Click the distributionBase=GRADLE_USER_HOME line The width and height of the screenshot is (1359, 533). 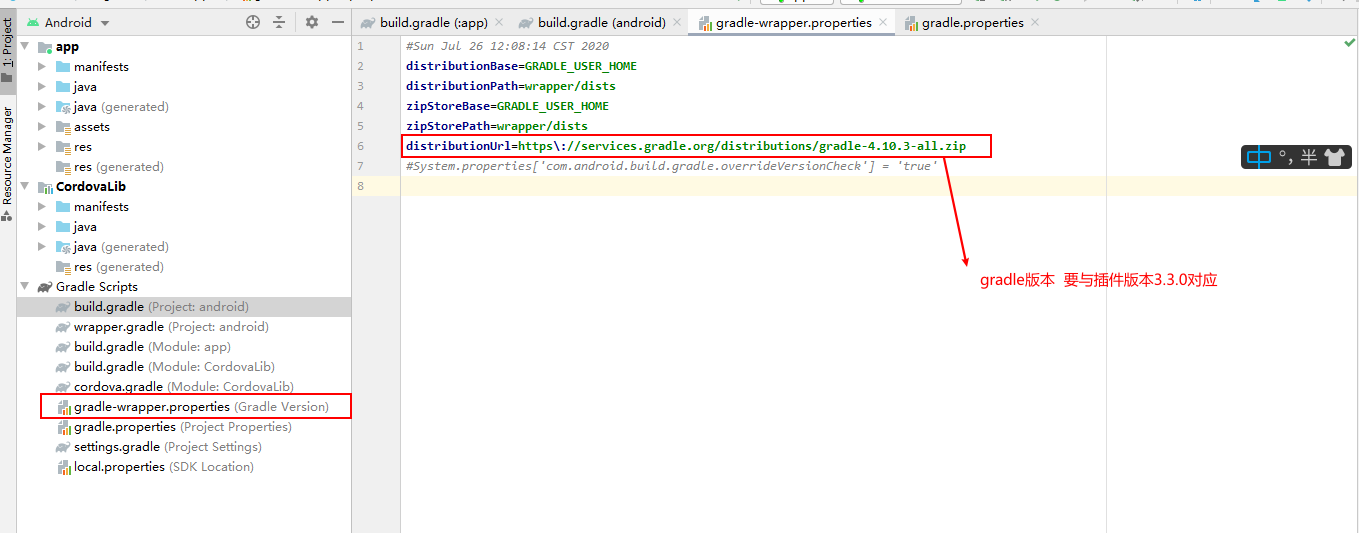pyautogui.click(x=521, y=66)
